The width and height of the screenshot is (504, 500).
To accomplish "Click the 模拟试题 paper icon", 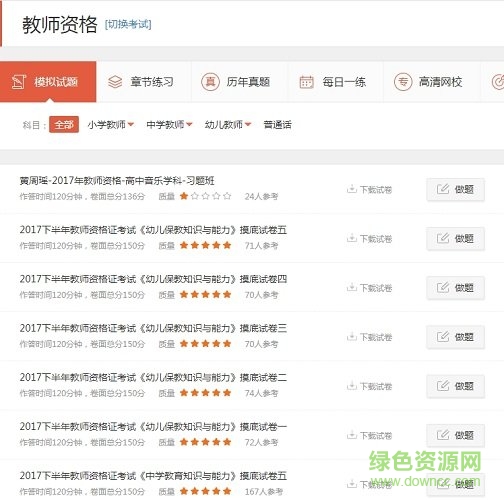I will pyautogui.click(x=19, y=82).
